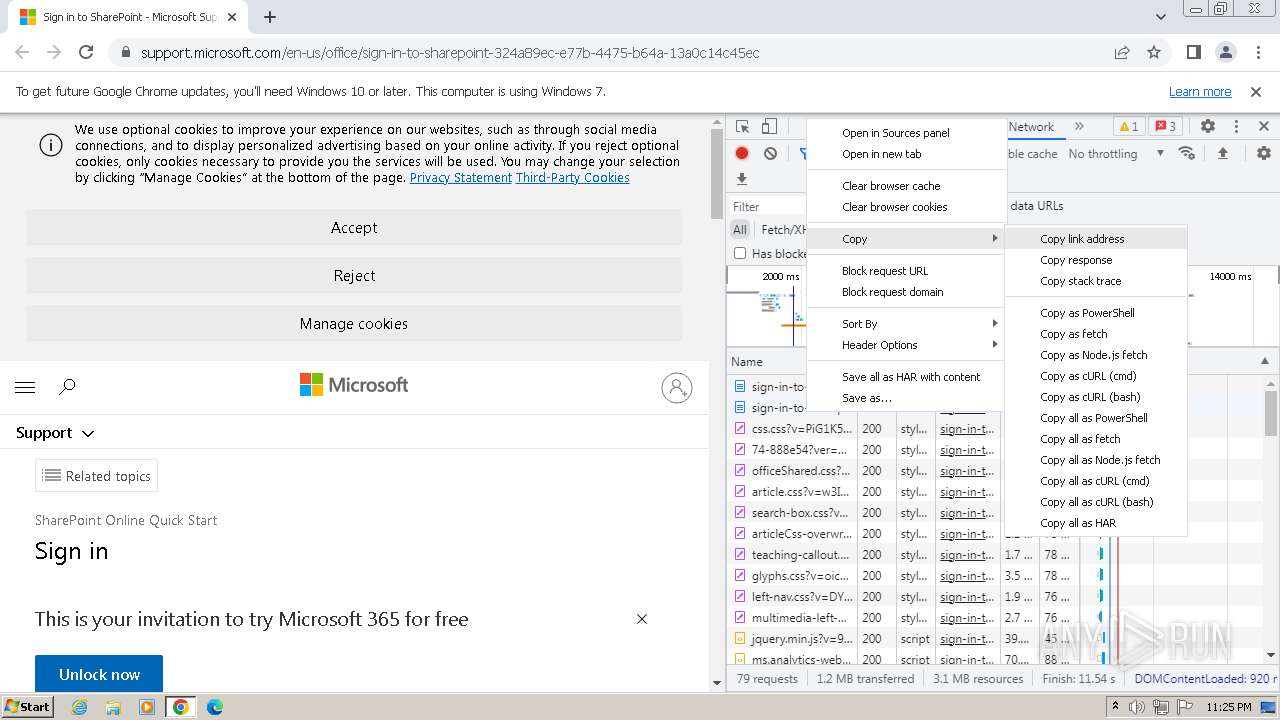This screenshot has height=720, width=1280.
Task: Expand the Sort By submenu
Action: pyautogui.click(x=904, y=324)
